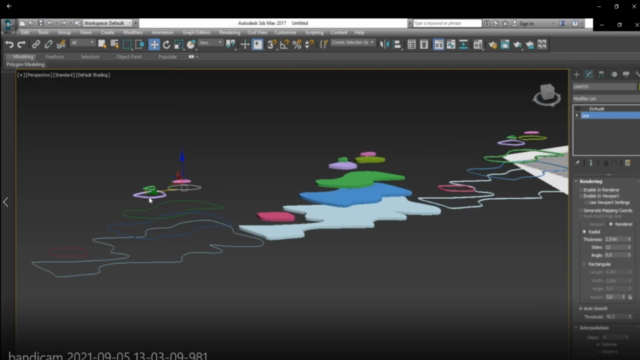640x360 pixels.
Task: Toggle Spinner Snap button
Action: pyautogui.click(x=310, y=44)
